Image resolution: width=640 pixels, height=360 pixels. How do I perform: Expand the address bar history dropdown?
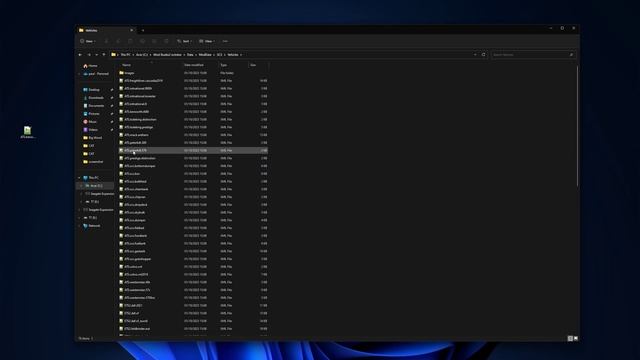pos(475,55)
